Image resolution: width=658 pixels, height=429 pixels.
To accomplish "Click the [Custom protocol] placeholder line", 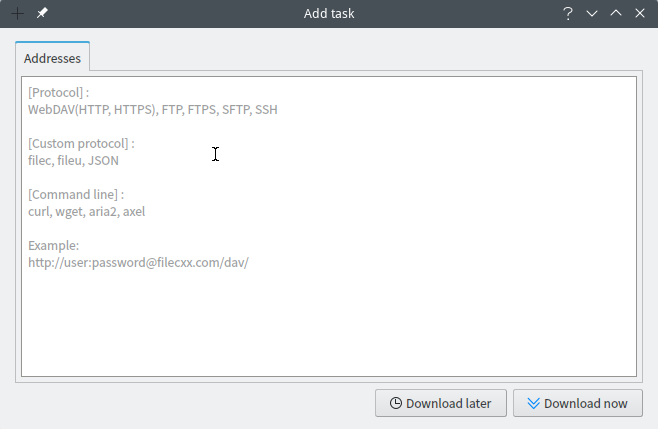I will [x=81, y=144].
